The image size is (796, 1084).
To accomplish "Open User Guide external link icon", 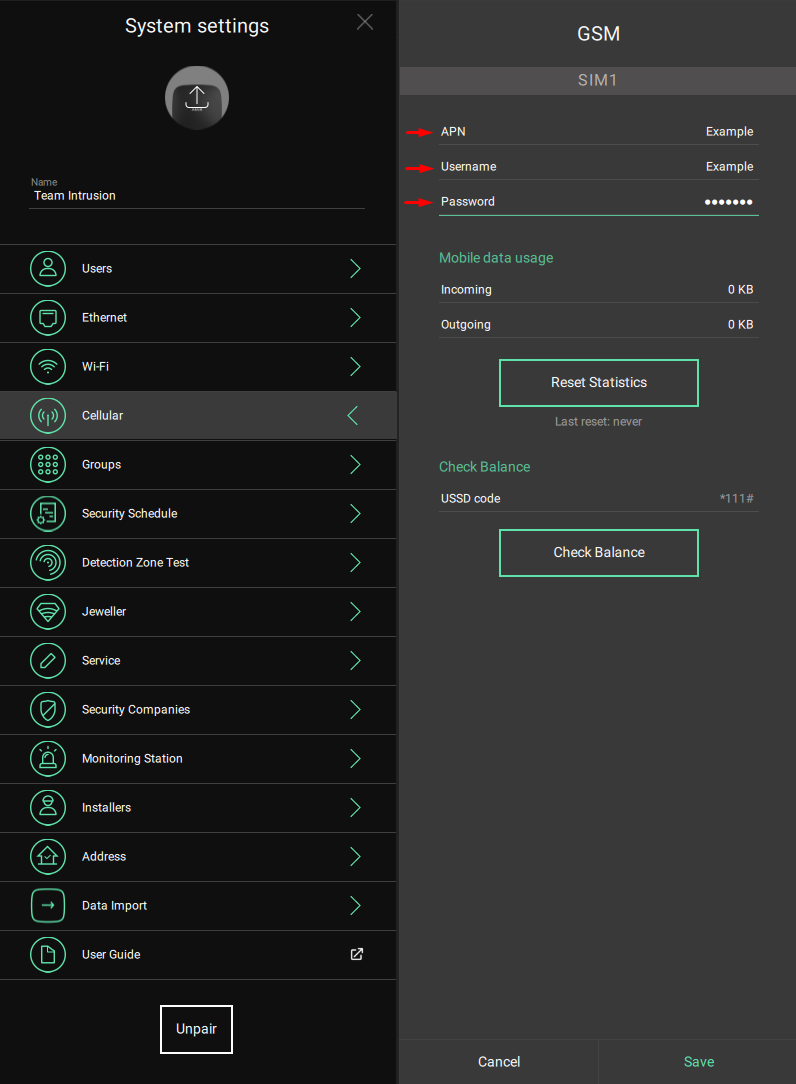I will (357, 954).
